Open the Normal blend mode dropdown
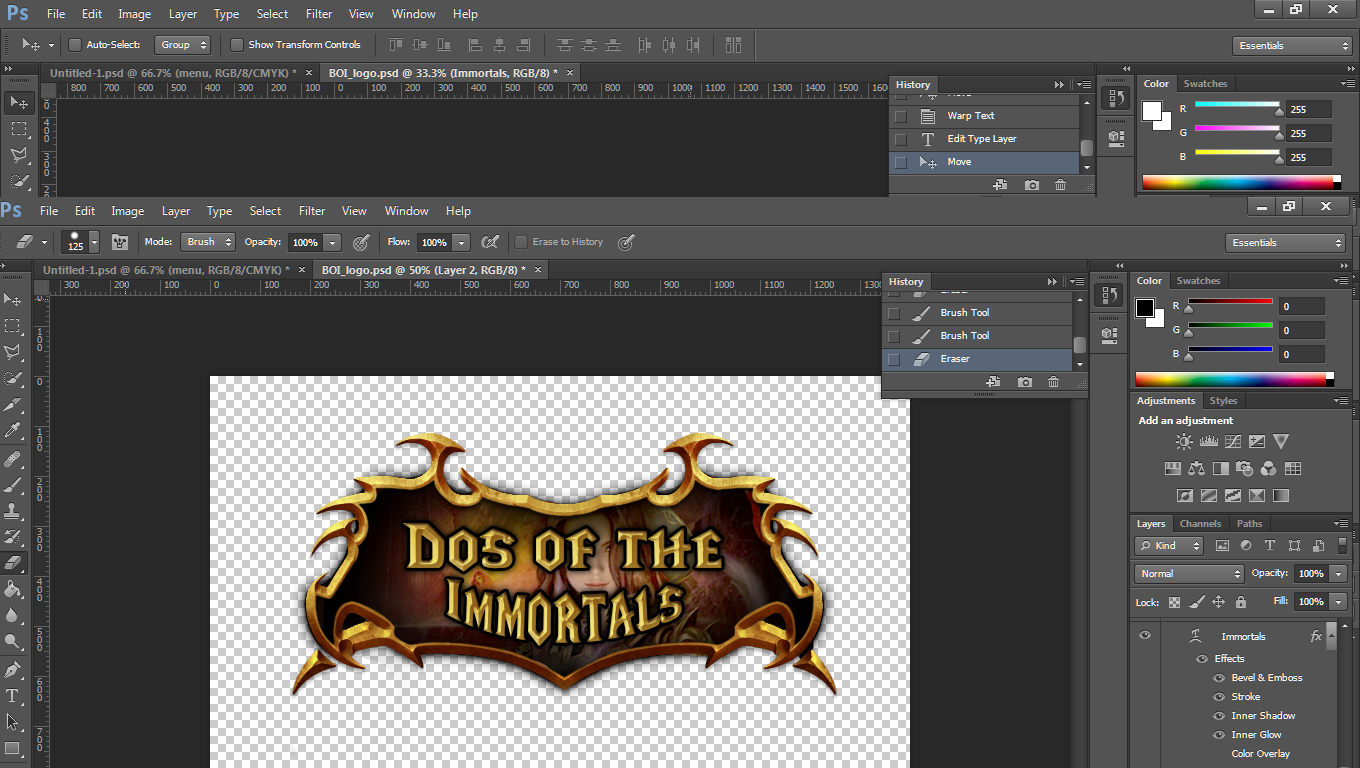 coord(1189,574)
